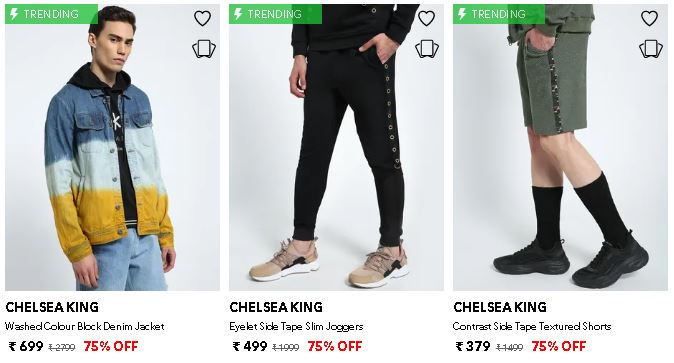Click Chelsea King brand above shorts title
674x363 pixels.
tap(500, 307)
